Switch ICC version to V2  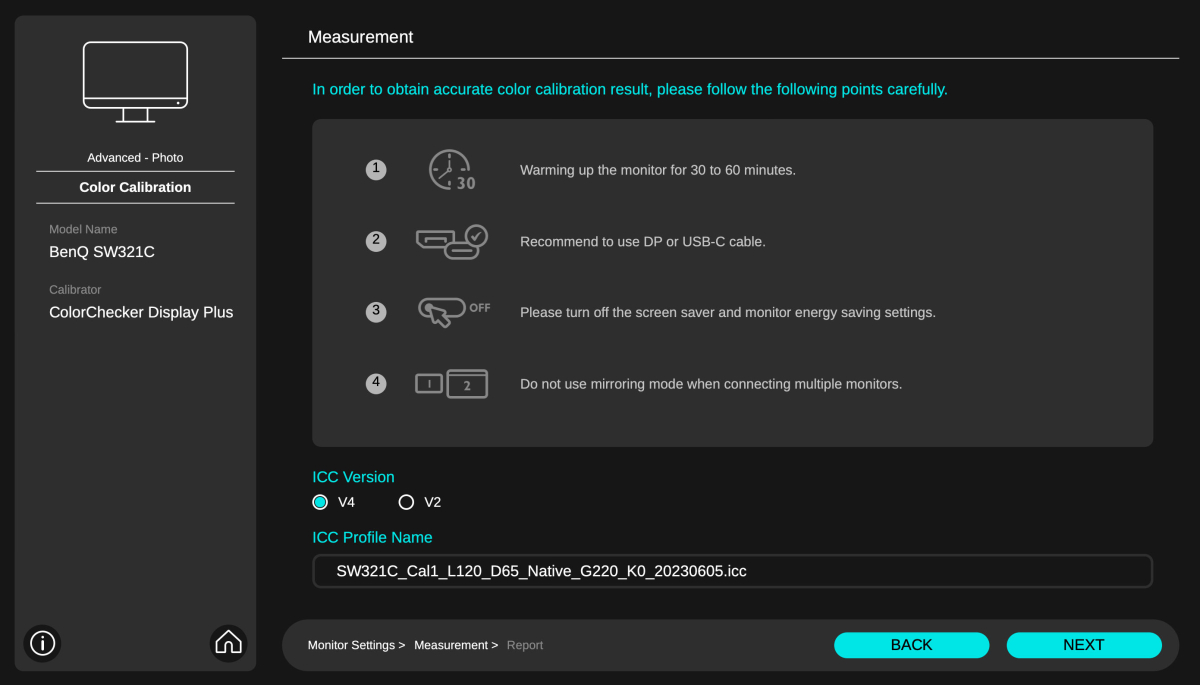click(x=406, y=502)
